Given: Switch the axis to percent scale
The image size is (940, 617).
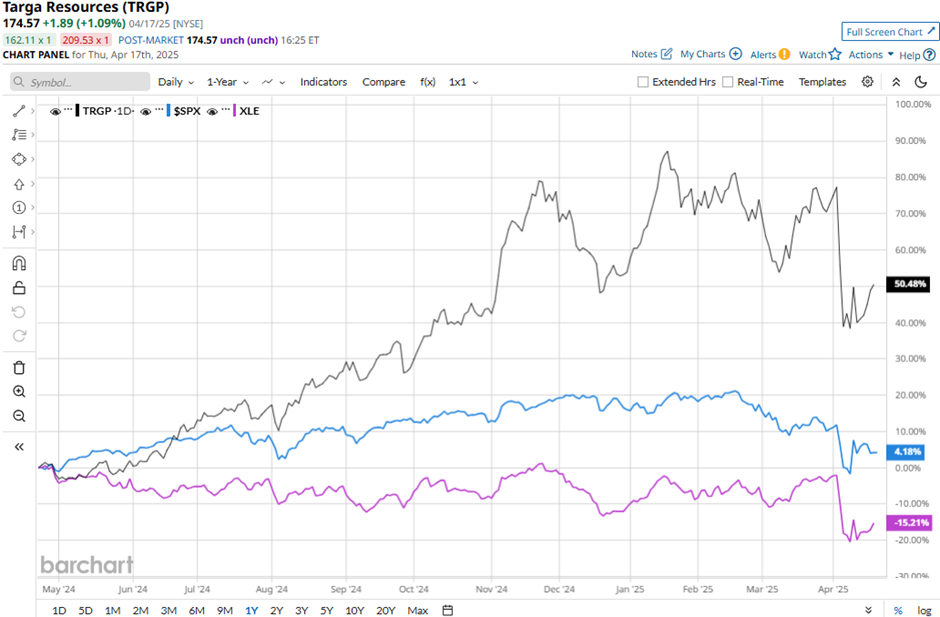Looking at the screenshot, I should 897,610.
